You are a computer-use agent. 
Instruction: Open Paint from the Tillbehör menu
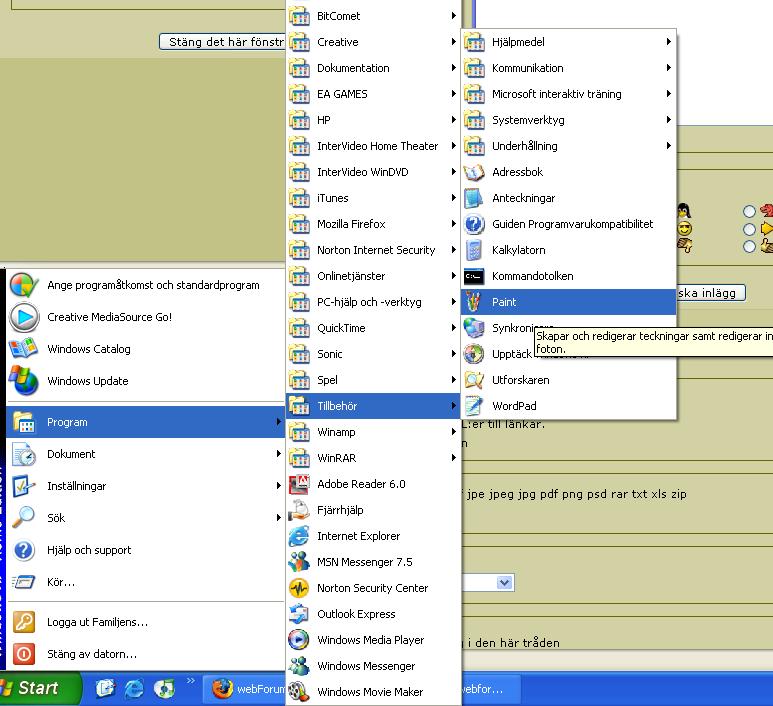click(568, 302)
